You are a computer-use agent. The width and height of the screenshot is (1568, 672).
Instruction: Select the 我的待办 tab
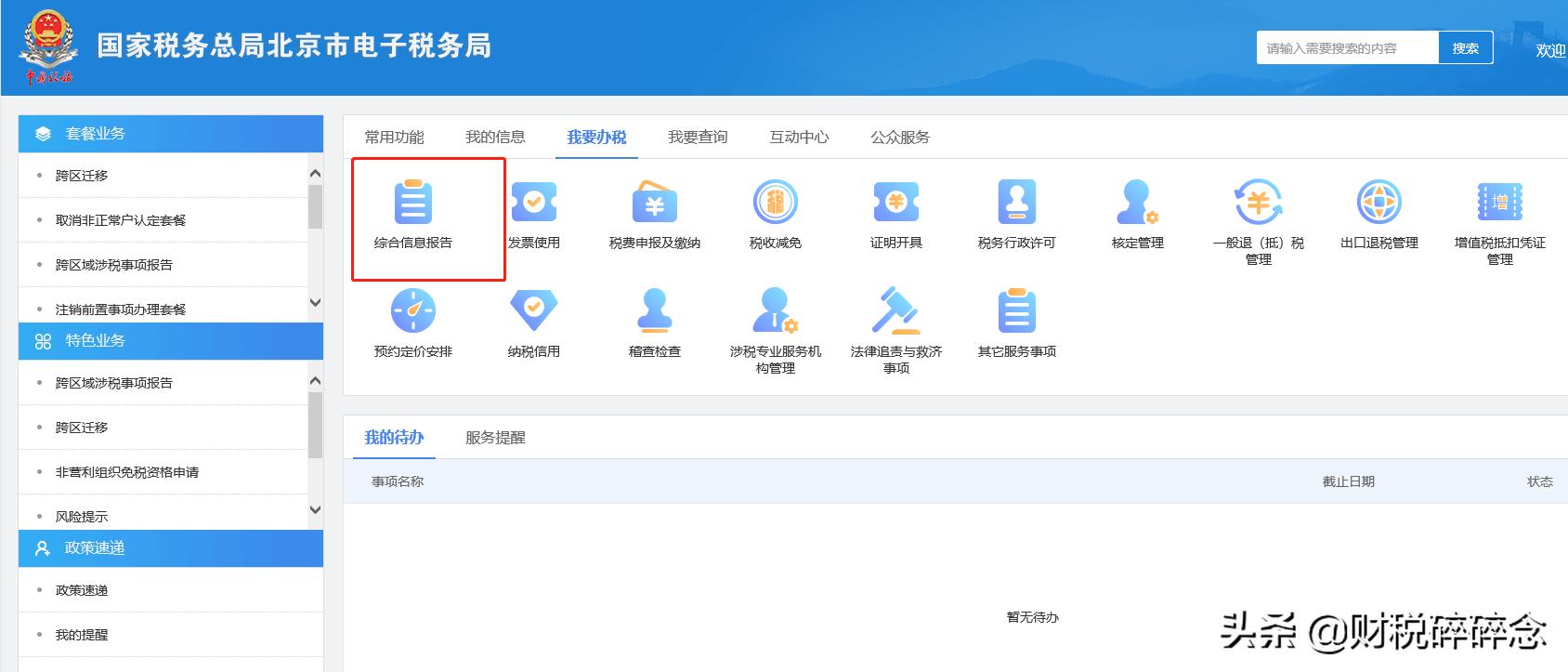pyautogui.click(x=394, y=437)
